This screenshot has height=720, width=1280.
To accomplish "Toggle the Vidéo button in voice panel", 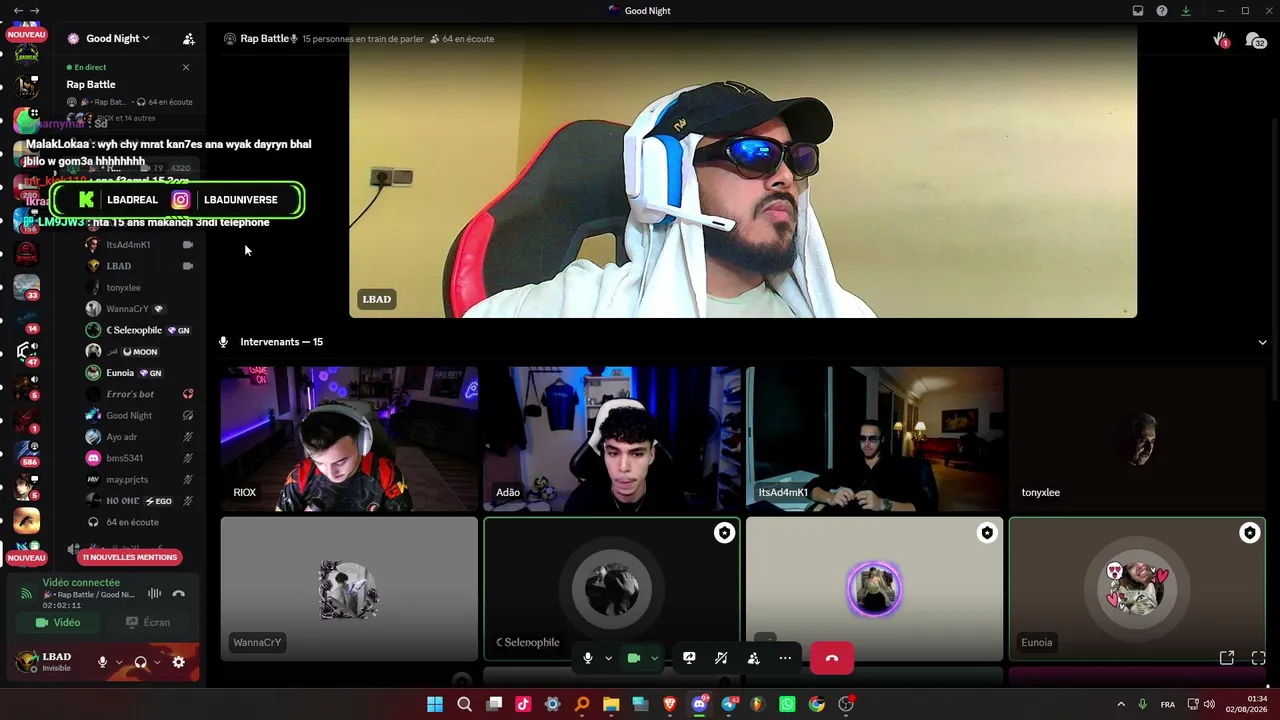I will point(58,622).
